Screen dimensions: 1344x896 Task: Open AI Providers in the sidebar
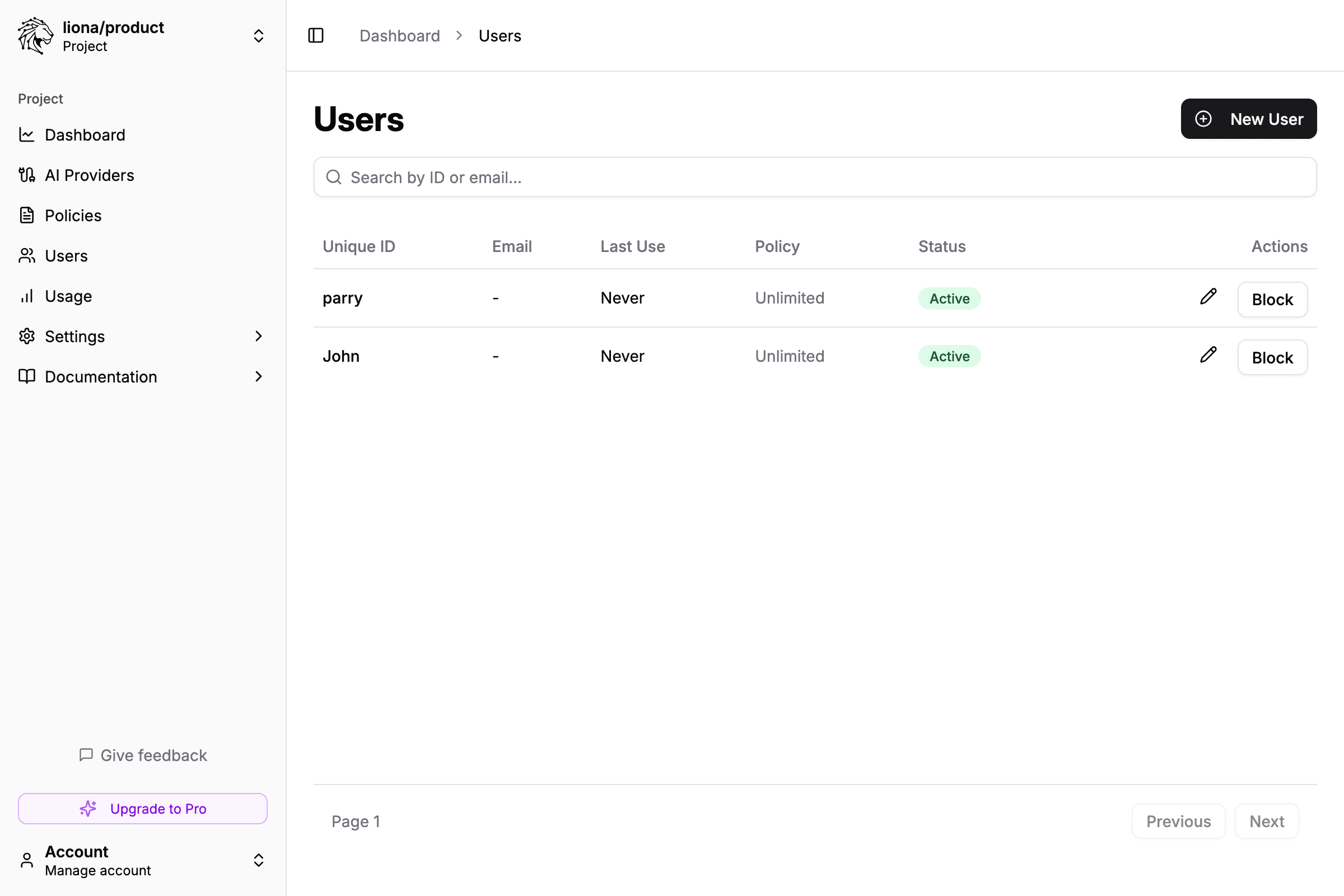tap(143, 175)
